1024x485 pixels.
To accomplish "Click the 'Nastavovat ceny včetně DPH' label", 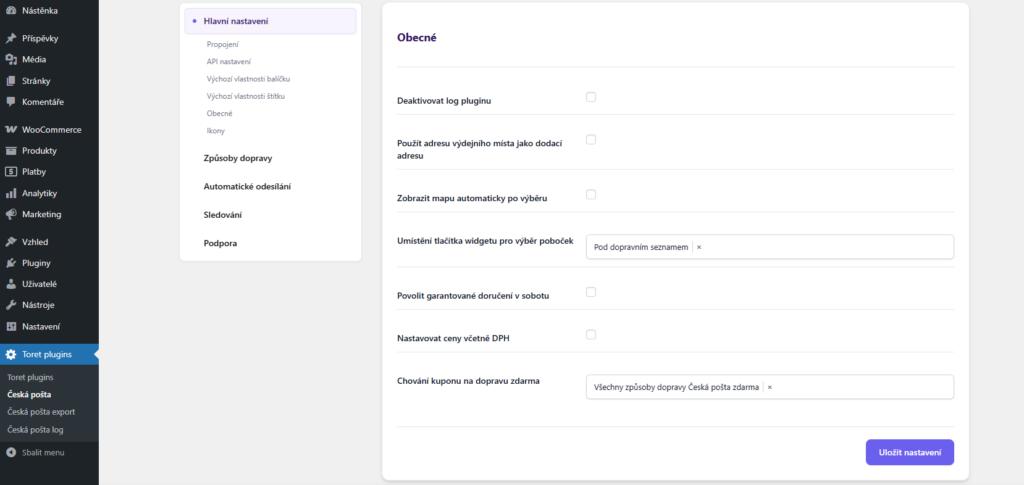I will tap(453, 338).
